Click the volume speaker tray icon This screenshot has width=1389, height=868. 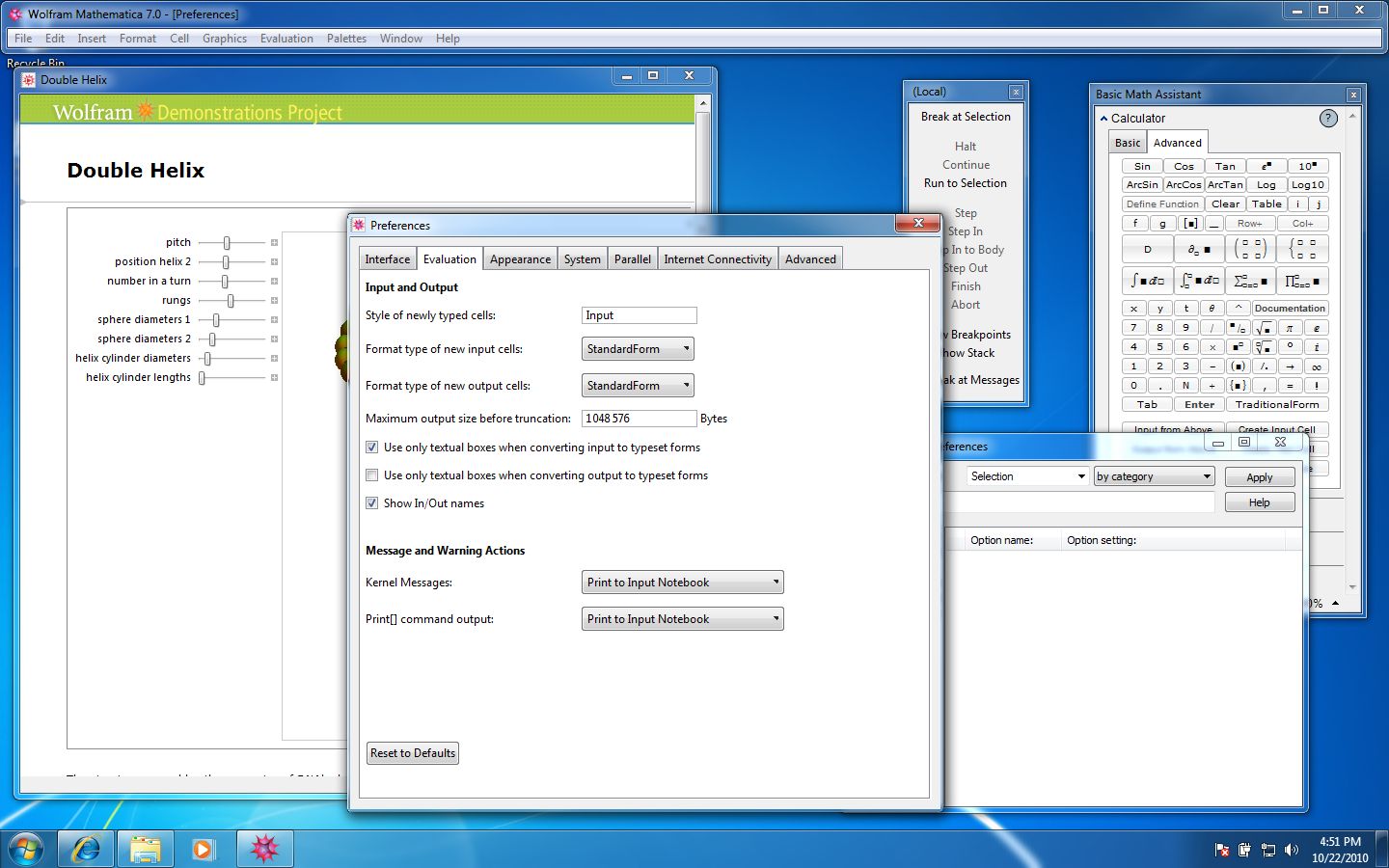pyautogui.click(x=1292, y=850)
